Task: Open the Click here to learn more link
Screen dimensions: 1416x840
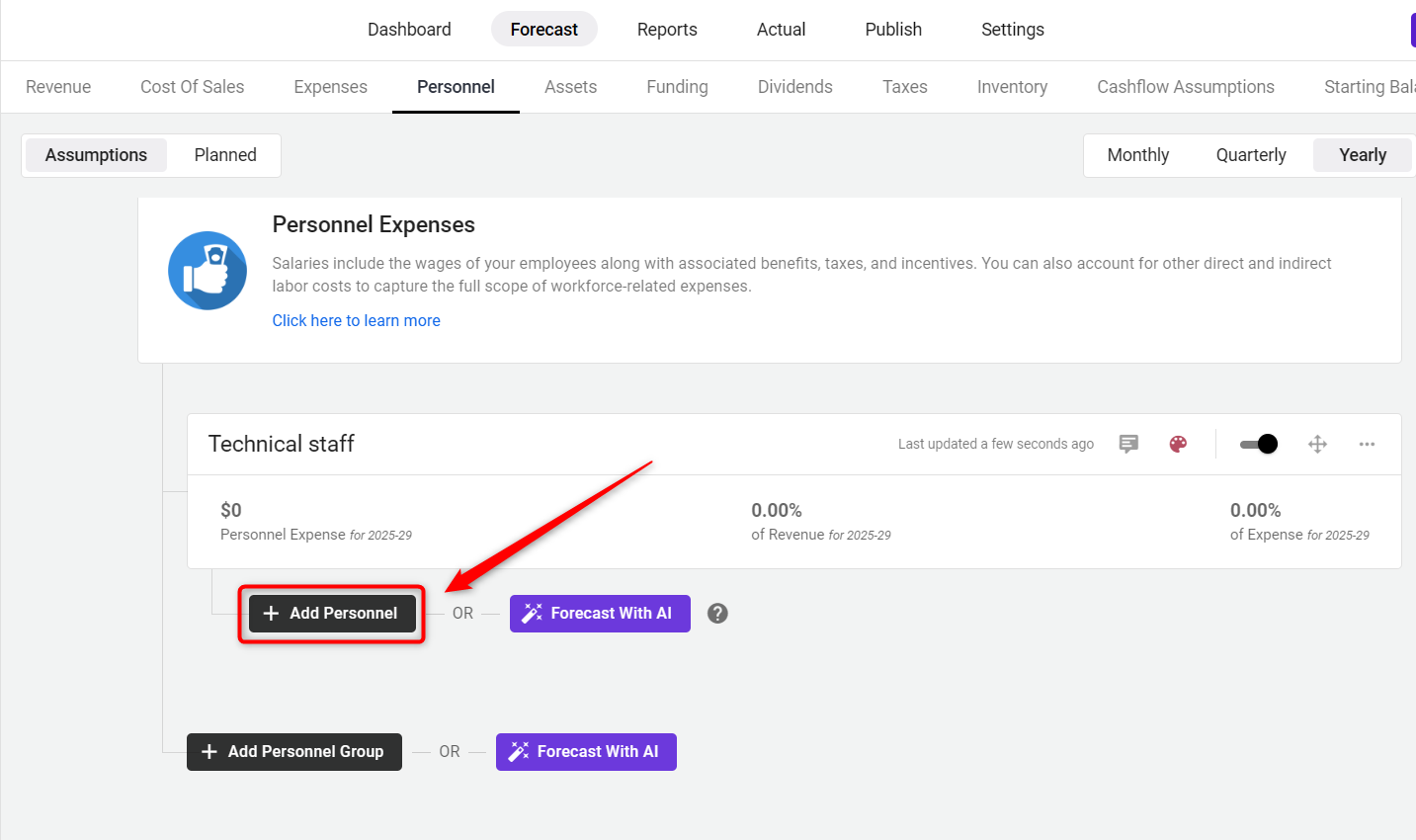Action: [x=357, y=320]
